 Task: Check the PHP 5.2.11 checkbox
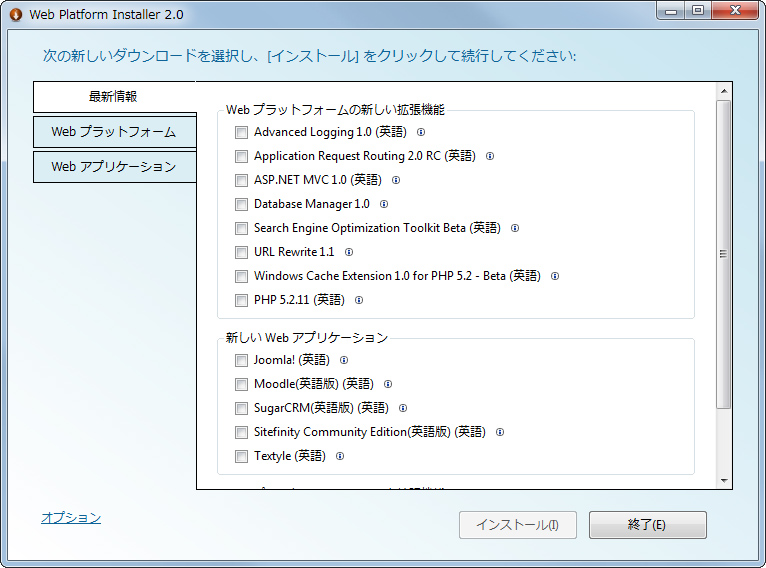pyautogui.click(x=241, y=300)
